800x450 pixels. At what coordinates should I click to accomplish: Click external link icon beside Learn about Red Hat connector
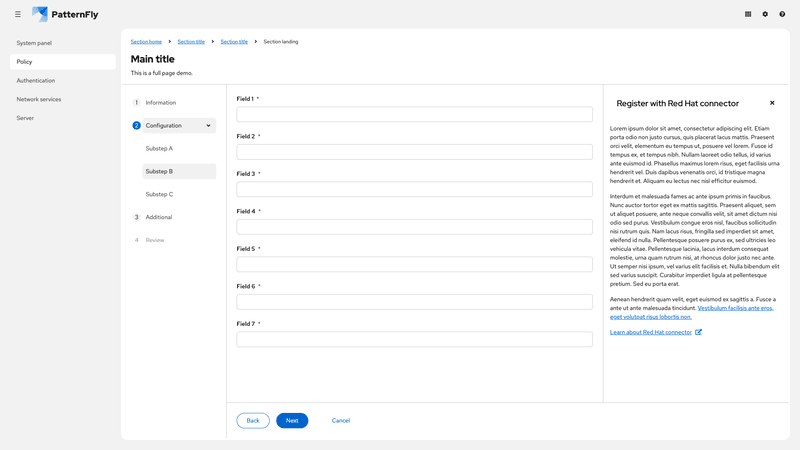click(x=698, y=332)
